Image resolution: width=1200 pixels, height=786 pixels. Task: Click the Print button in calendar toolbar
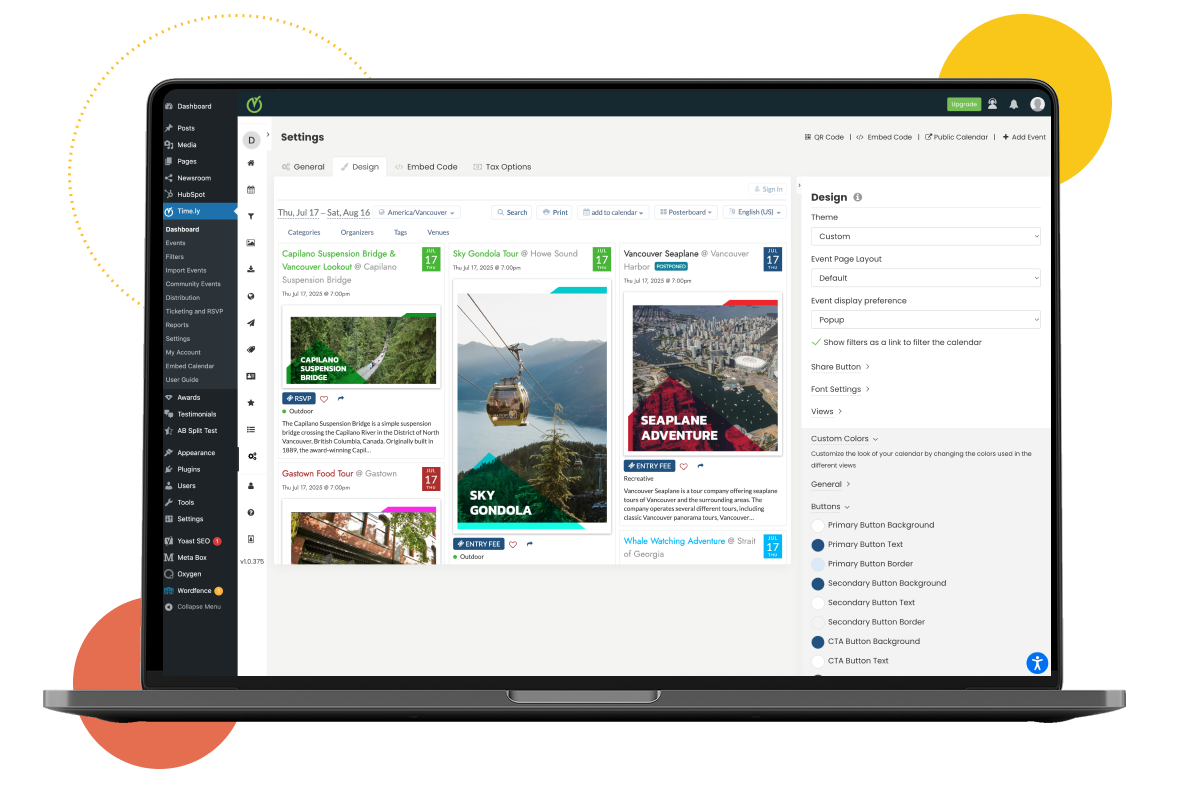tap(555, 212)
